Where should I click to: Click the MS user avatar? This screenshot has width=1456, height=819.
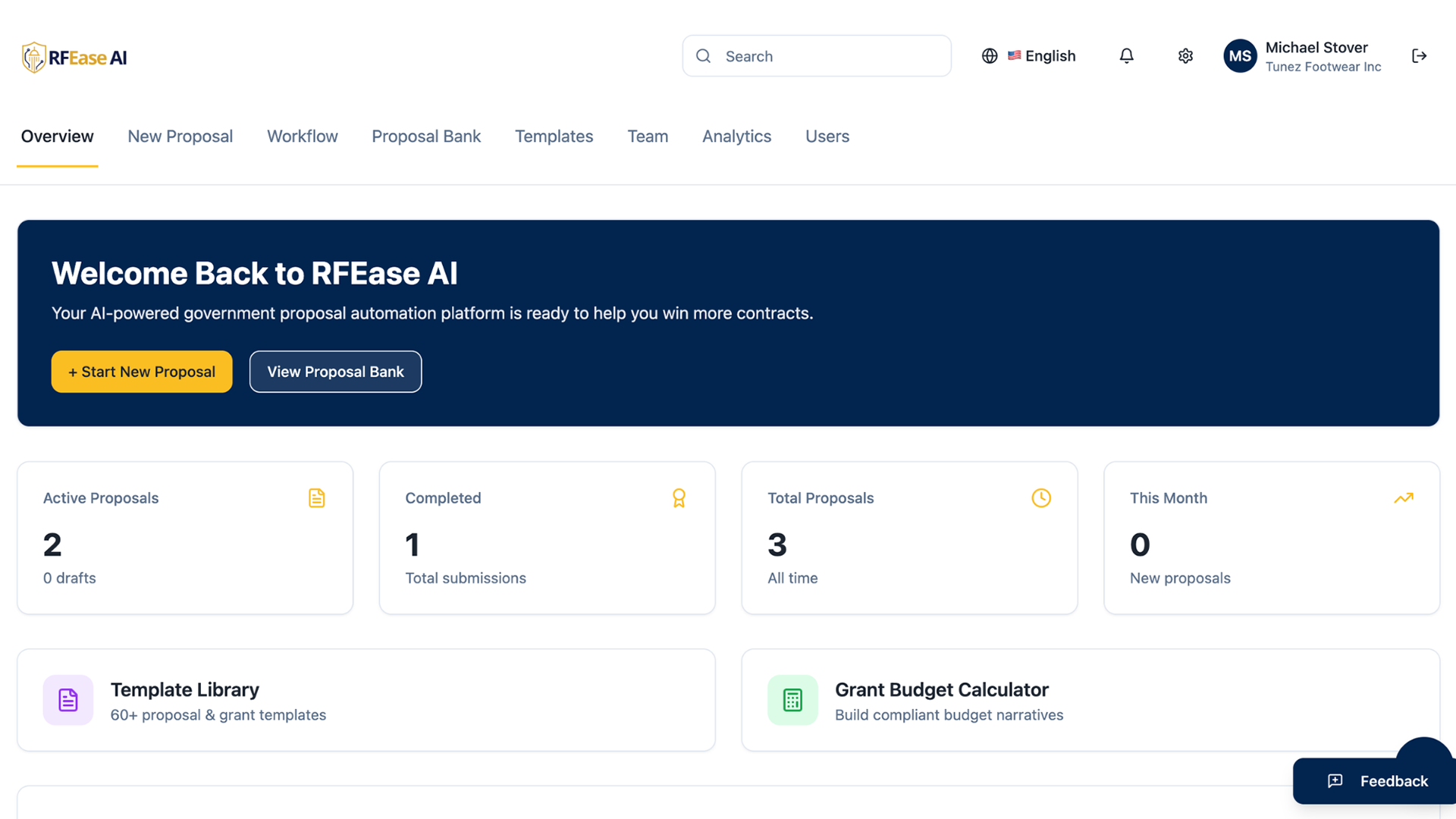(x=1240, y=56)
